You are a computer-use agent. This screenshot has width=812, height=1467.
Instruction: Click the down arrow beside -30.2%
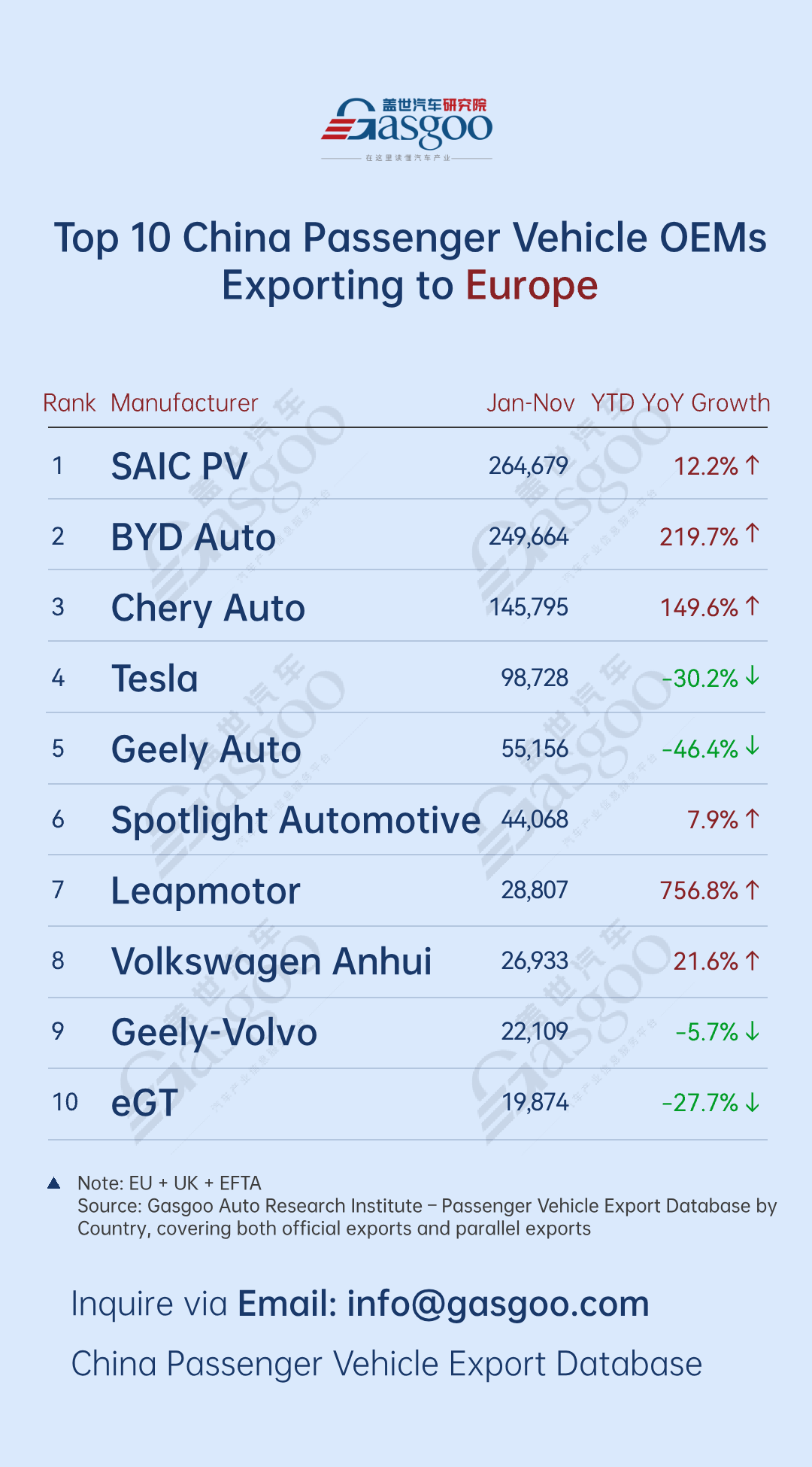tap(753, 677)
